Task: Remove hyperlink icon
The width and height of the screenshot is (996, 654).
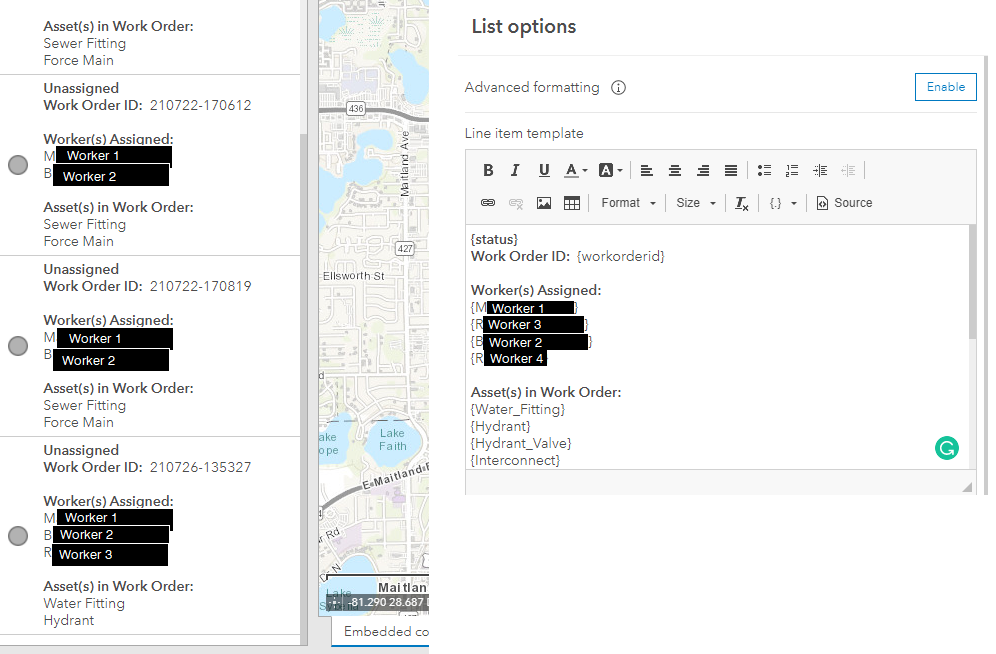Action: (x=516, y=203)
